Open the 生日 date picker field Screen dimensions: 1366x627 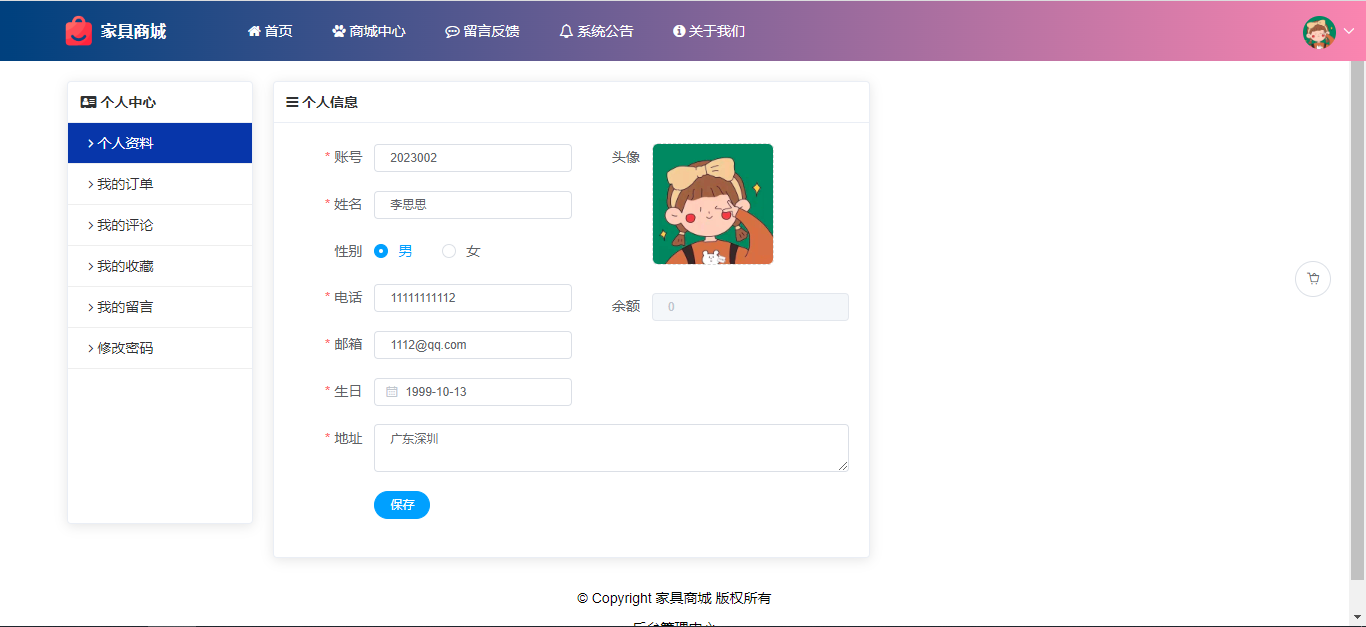pyautogui.click(x=473, y=392)
